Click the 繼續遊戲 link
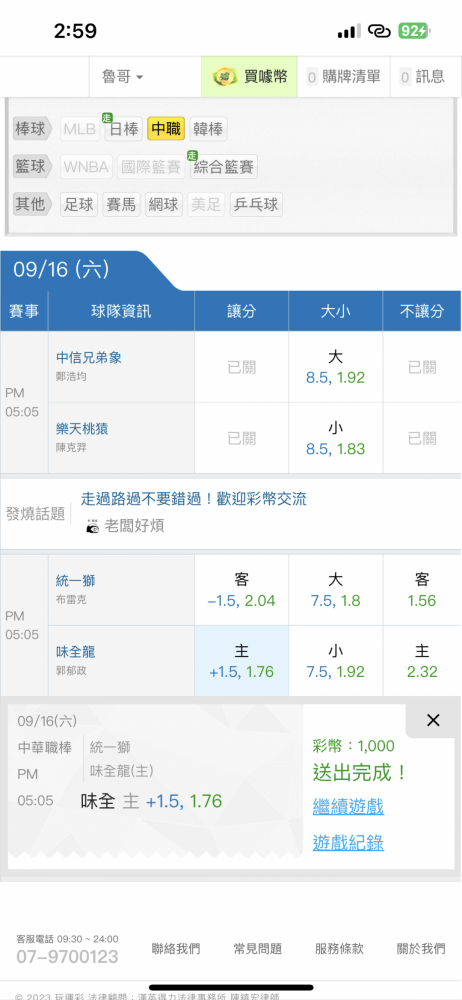462x1000 pixels. tap(348, 807)
